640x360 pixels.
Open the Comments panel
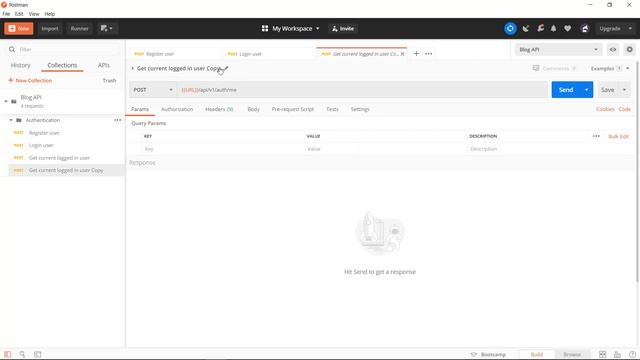pos(554,68)
